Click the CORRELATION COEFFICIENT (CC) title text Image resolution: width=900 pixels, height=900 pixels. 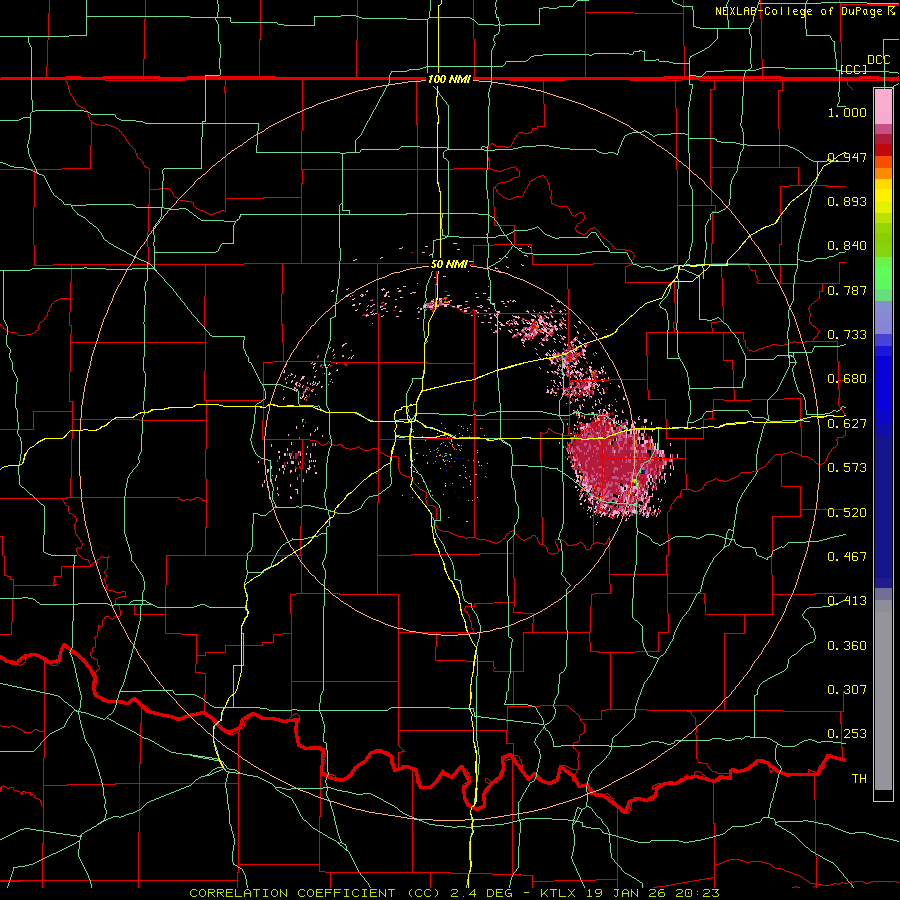[x=315, y=893]
